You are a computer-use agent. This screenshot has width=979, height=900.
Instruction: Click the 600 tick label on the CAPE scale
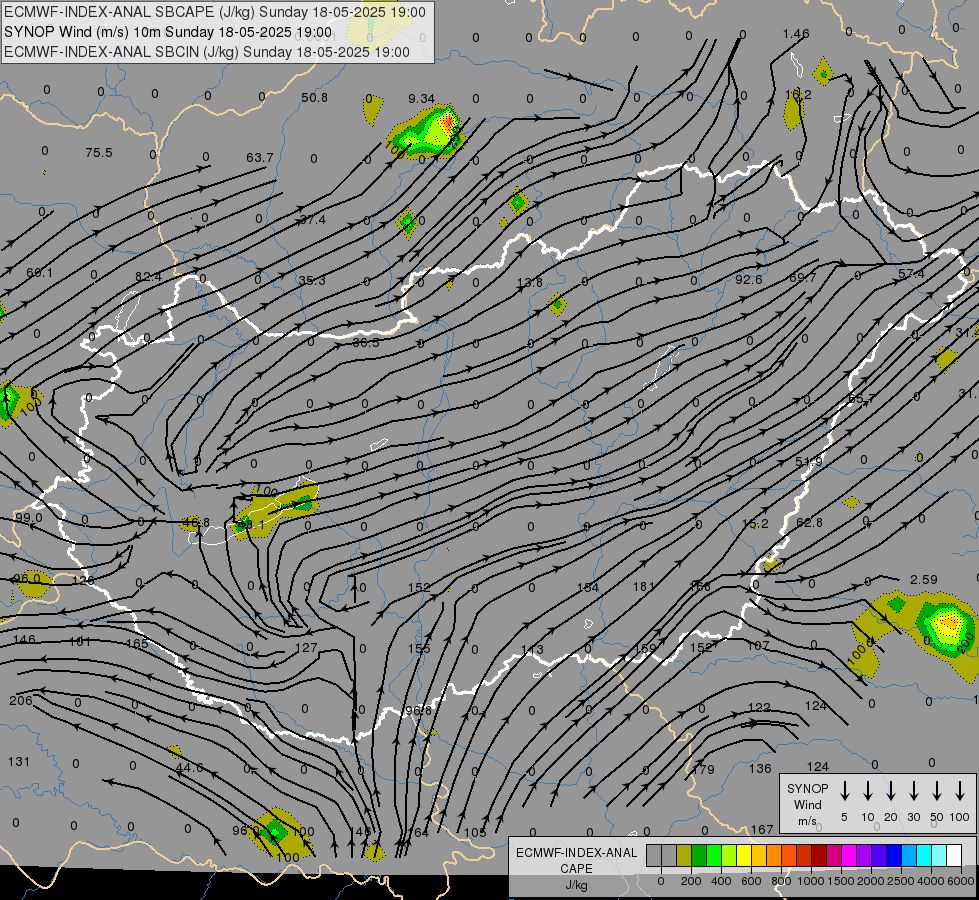click(751, 881)
